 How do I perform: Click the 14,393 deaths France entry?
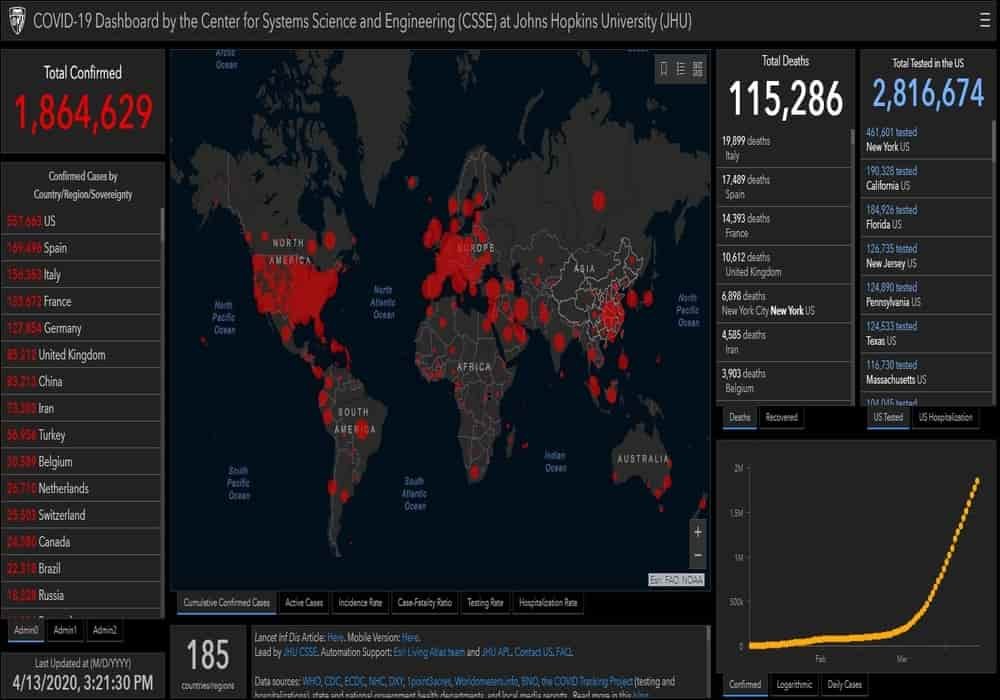[x=784, y=226]
